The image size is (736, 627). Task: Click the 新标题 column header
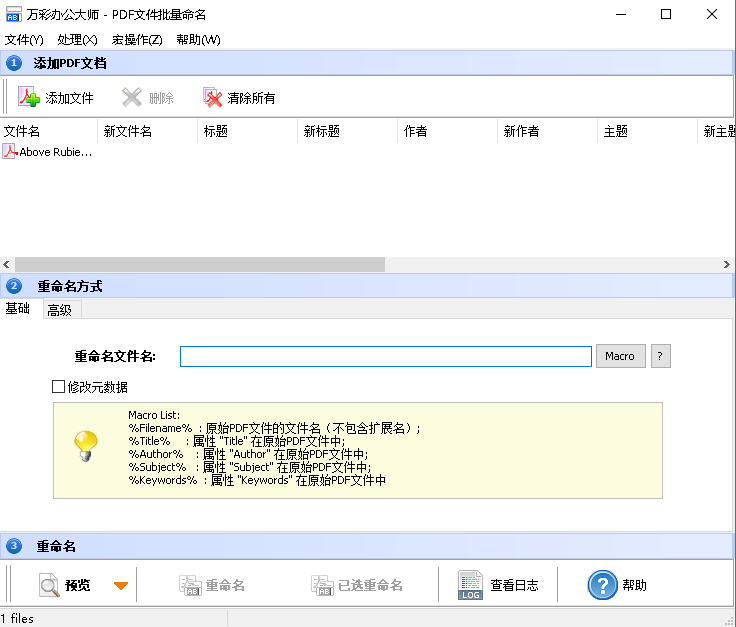[x=347, y=131]
